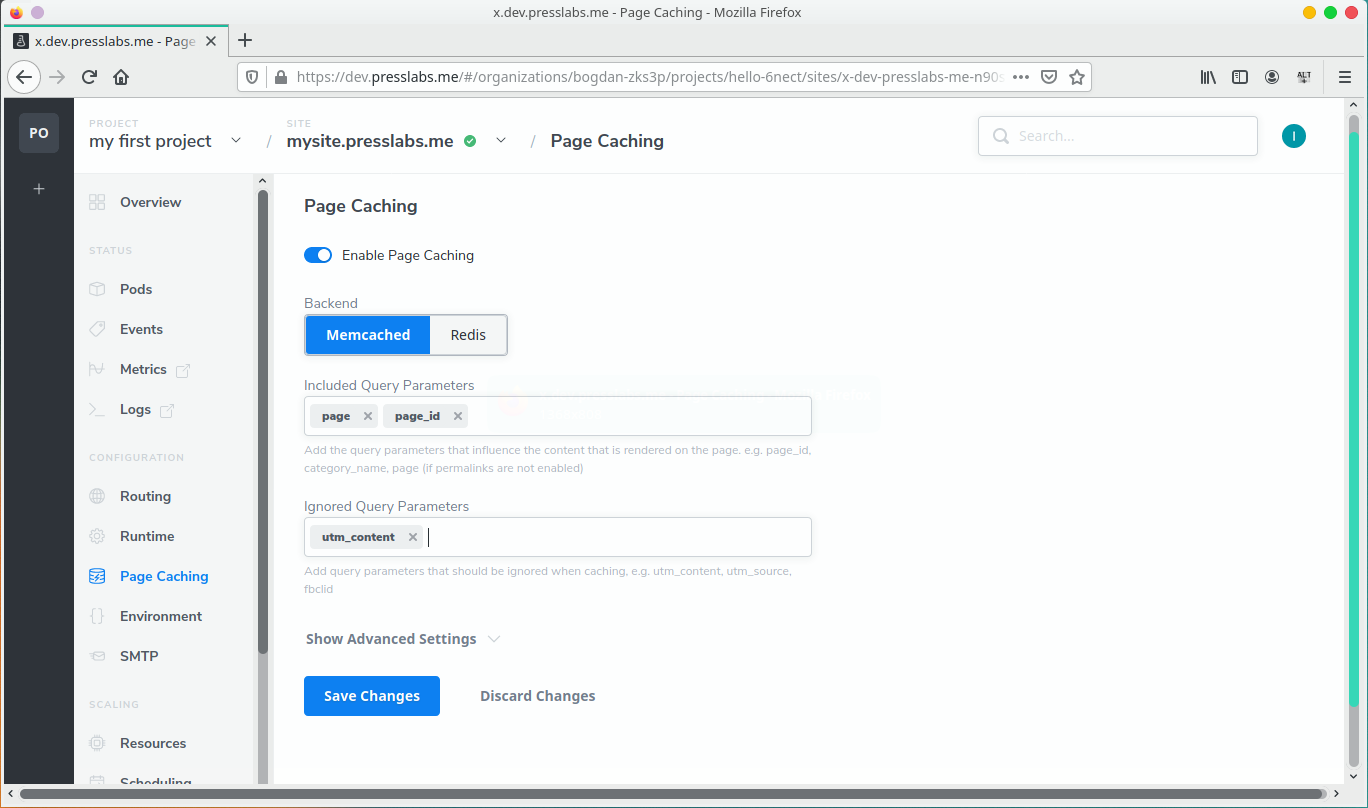Click the Overview grid icon
This screenshot has height=808, width=1368.
point(97,202)
